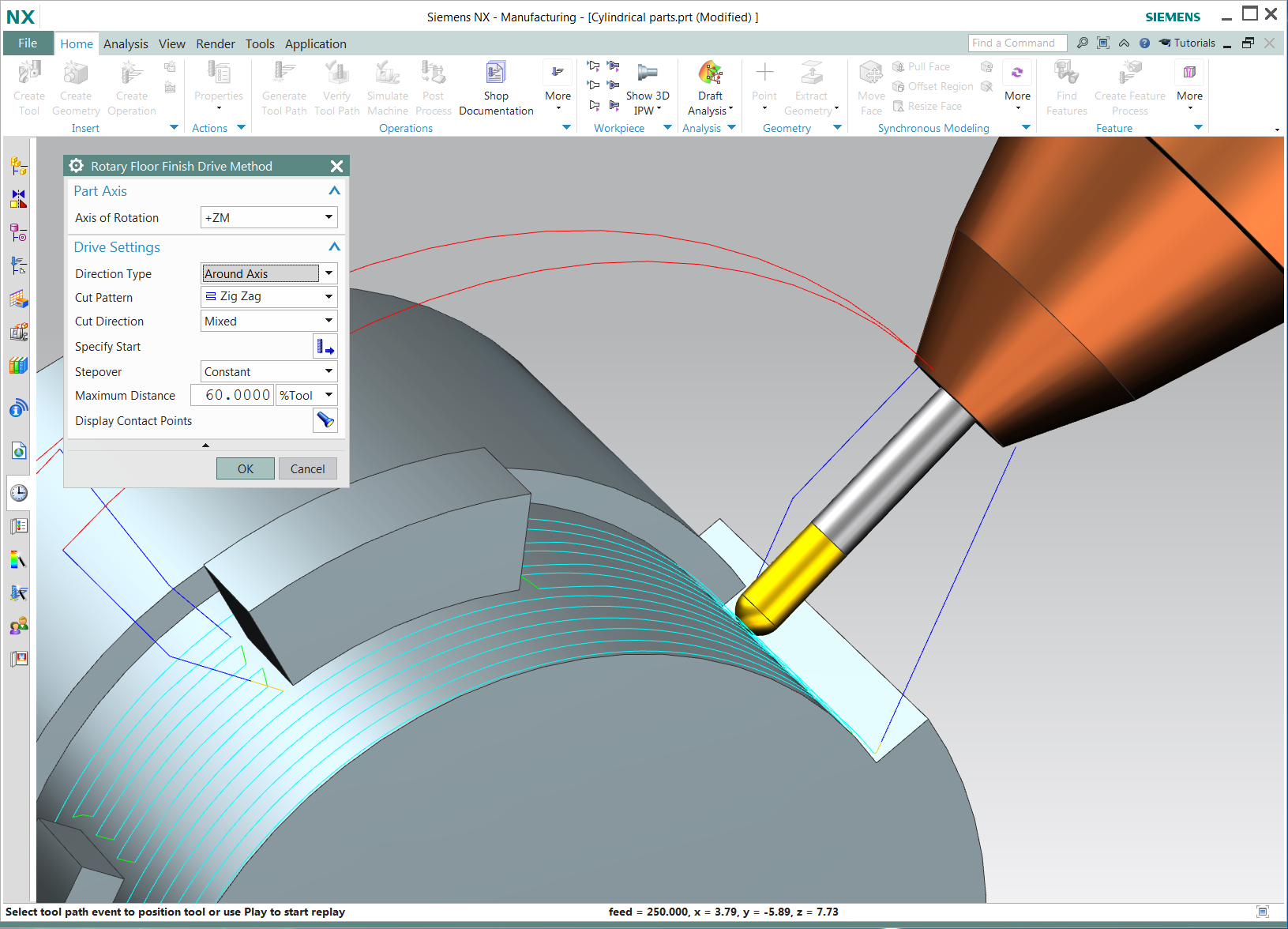Open the History clock tab in sidebar
This screenshot has width=1288, height=929.
(x=19, y=493)
